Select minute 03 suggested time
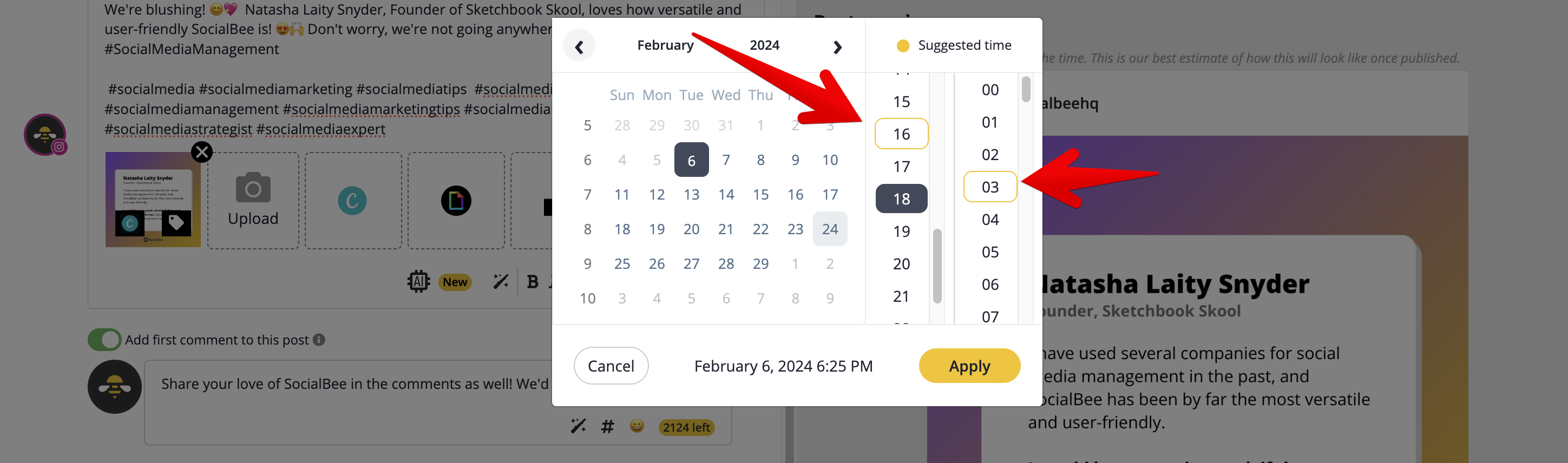This screenshot has width=1568, height=463. click(990, 187)
